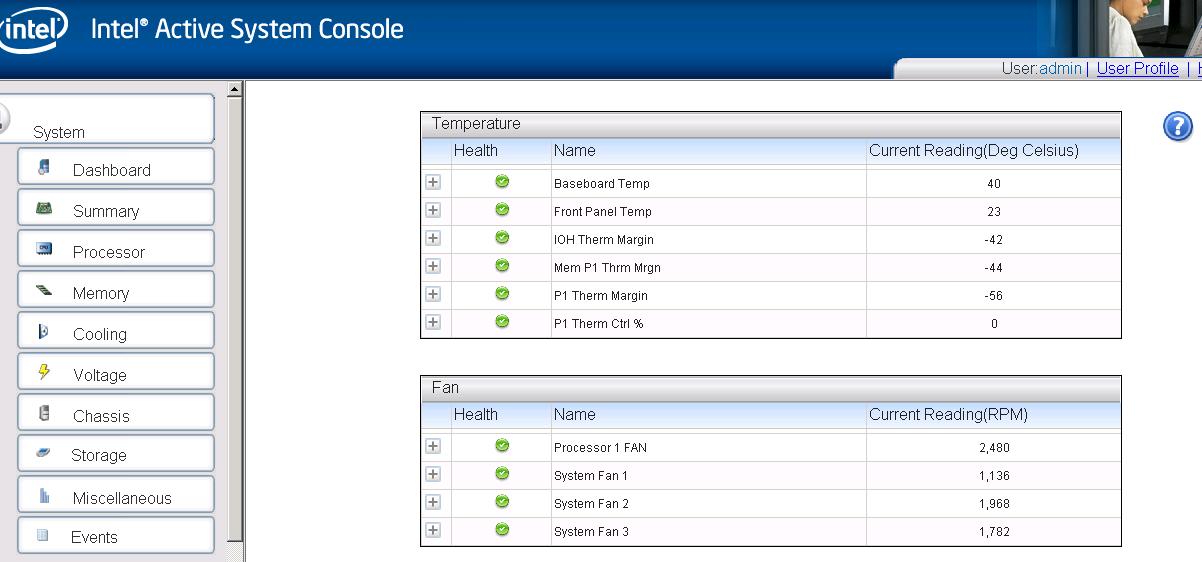Screen dimensions: 1202x562
Task: Click the Dashboard sidebar icon
Action: click(44, 168)
